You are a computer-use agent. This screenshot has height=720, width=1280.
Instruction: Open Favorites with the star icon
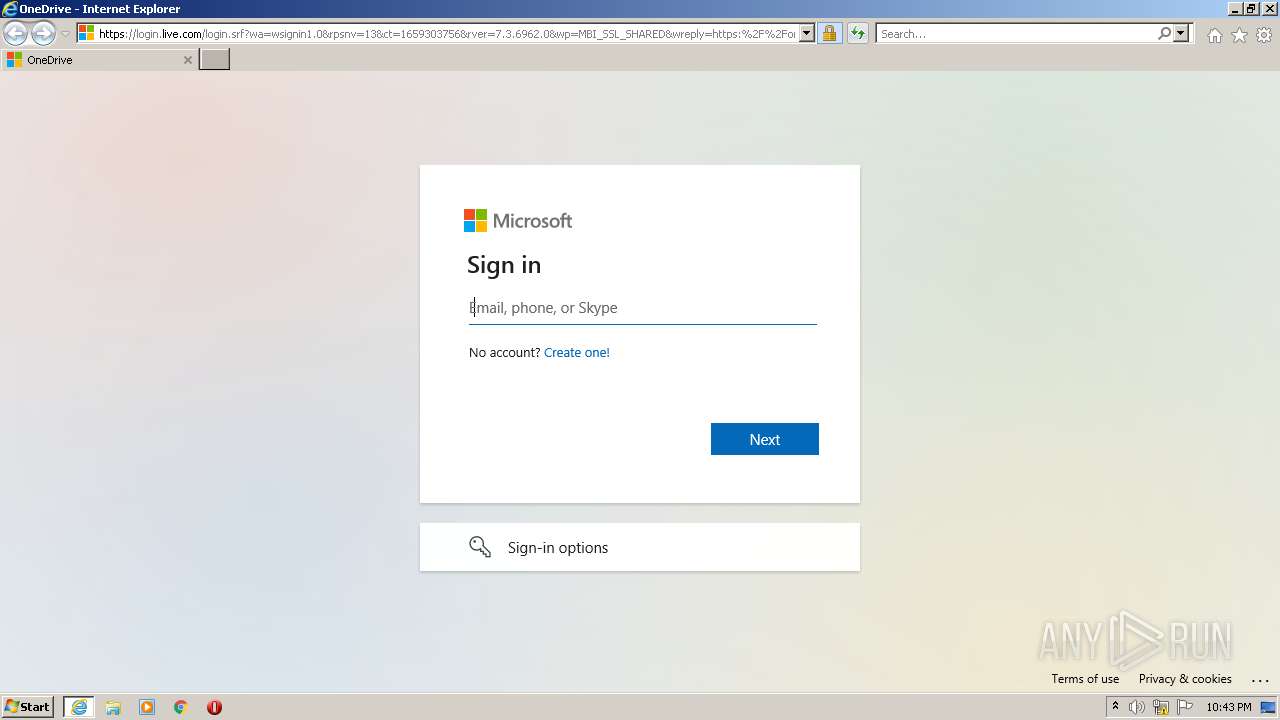click(1239, 35)
